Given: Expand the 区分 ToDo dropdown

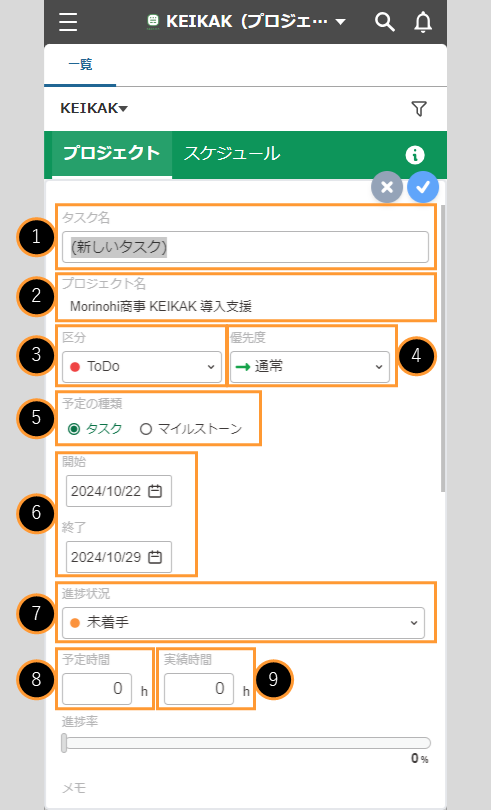Looking at the screenshot, I should (142, 367).
